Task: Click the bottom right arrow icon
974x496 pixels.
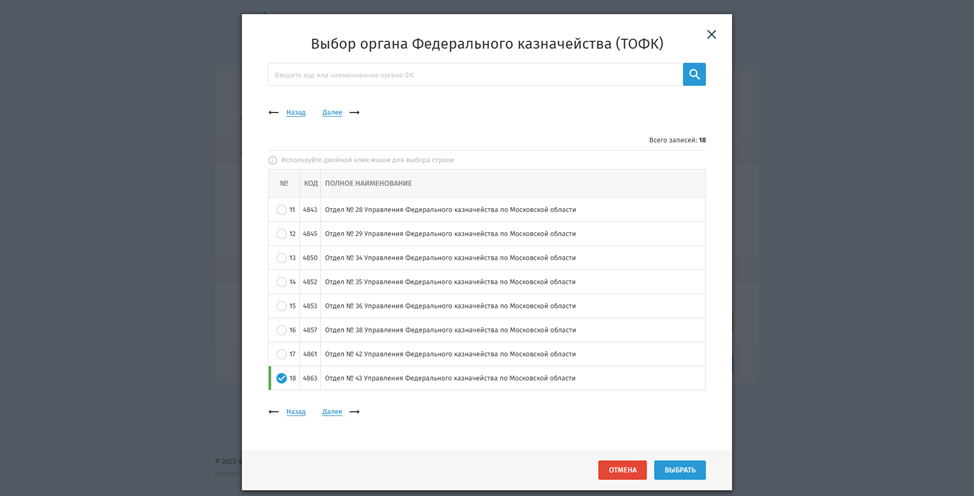Action: click(x=354, y=412)
